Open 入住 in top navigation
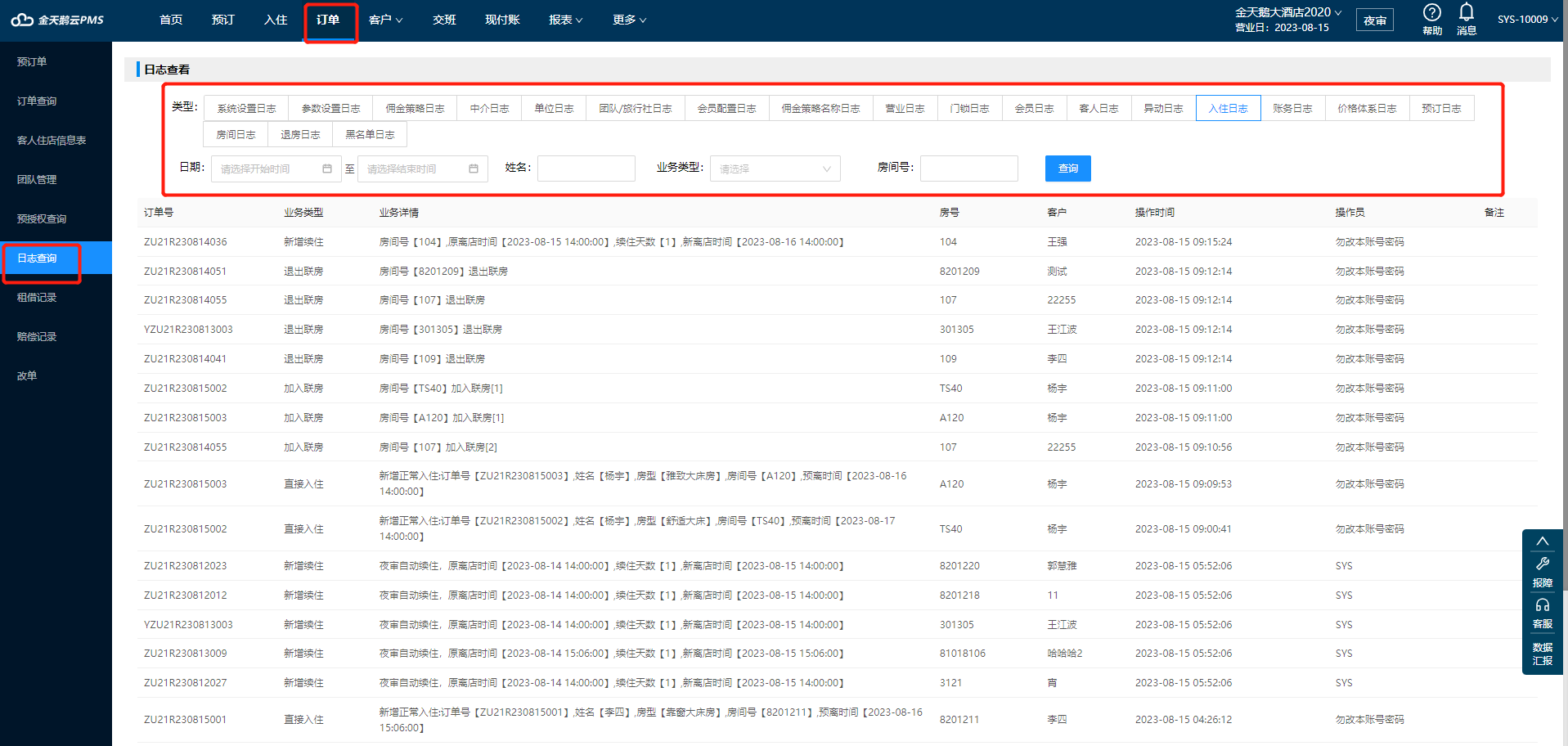Screen dimensions: 1568x746 pyautogui.click(x=276, y=20)
